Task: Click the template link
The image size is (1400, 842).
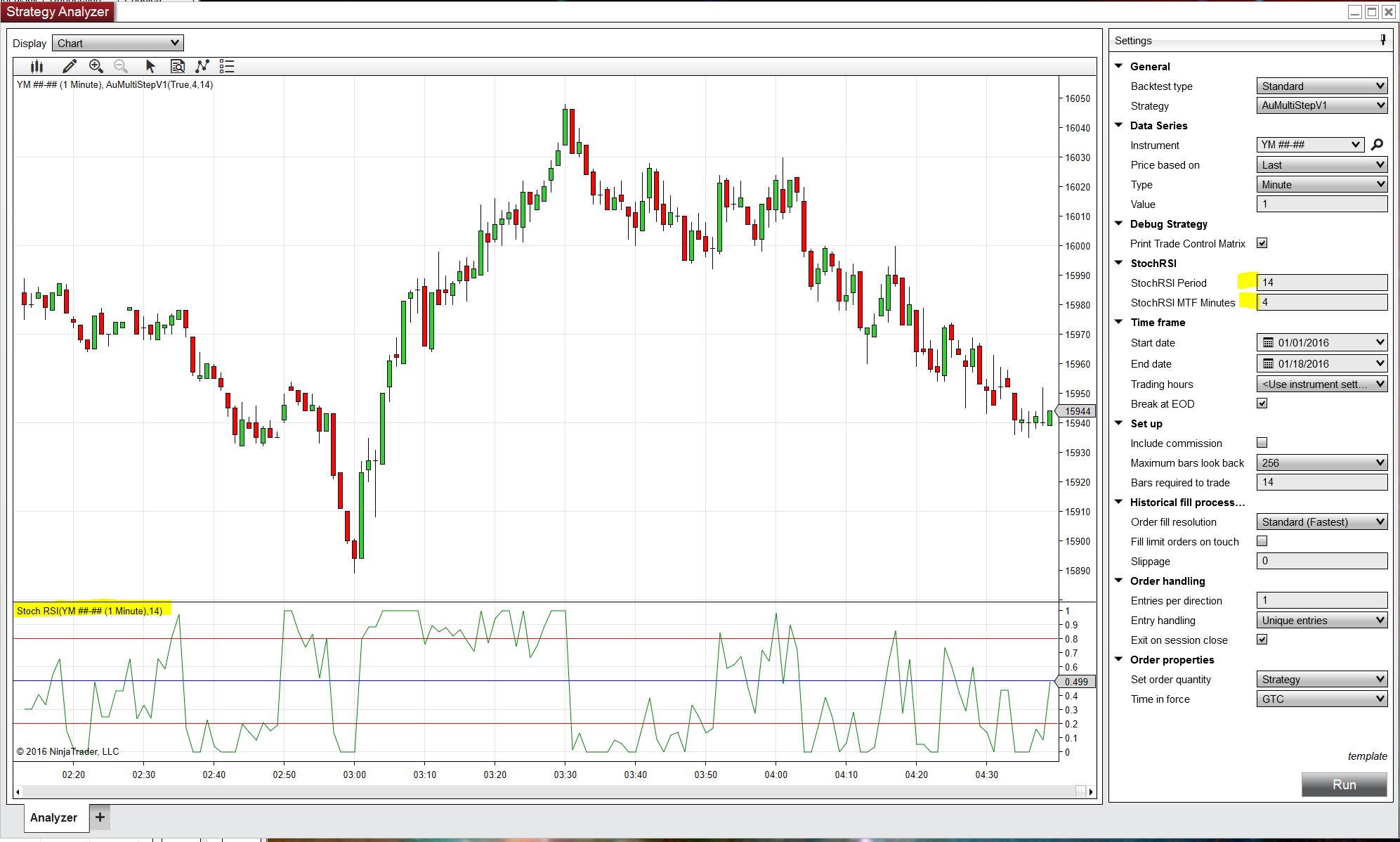Action: (x=1366, y=756)
